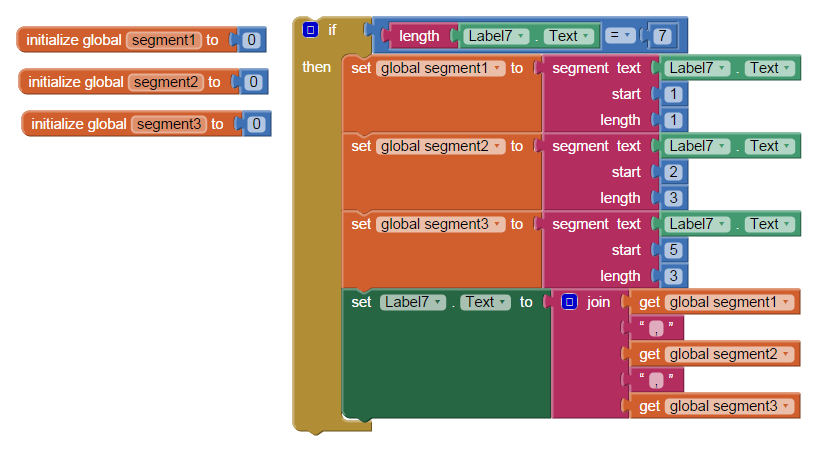Click the second comma text string in the join block

coord(656,380)
